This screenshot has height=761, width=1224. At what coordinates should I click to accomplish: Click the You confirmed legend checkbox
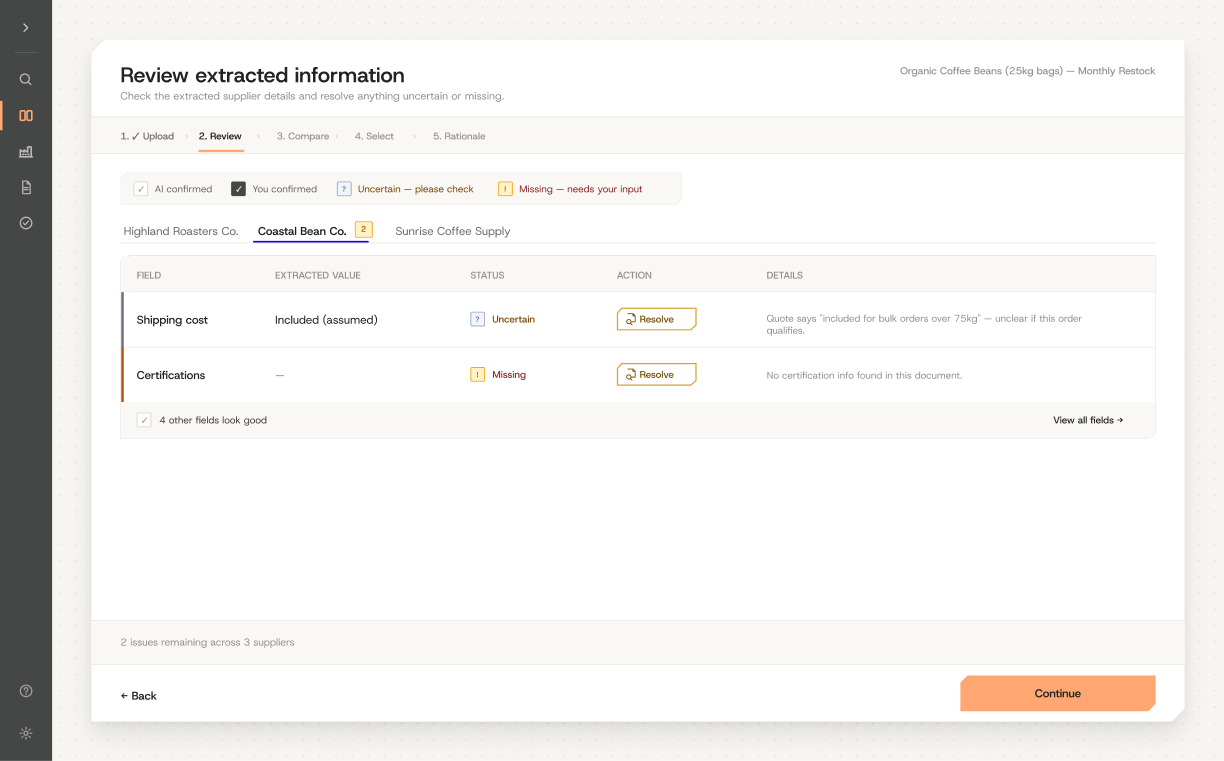[x=238, y=188]
